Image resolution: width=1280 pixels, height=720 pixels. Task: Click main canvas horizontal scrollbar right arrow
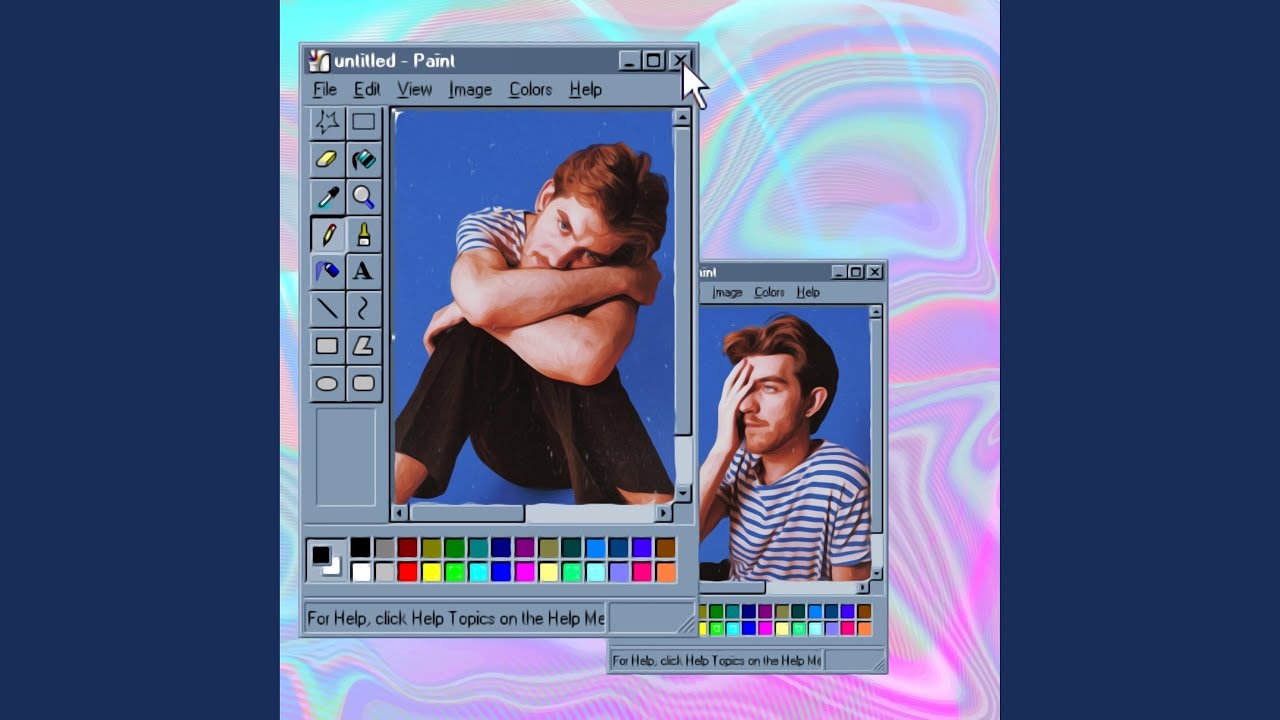click(x=664, y=513)
